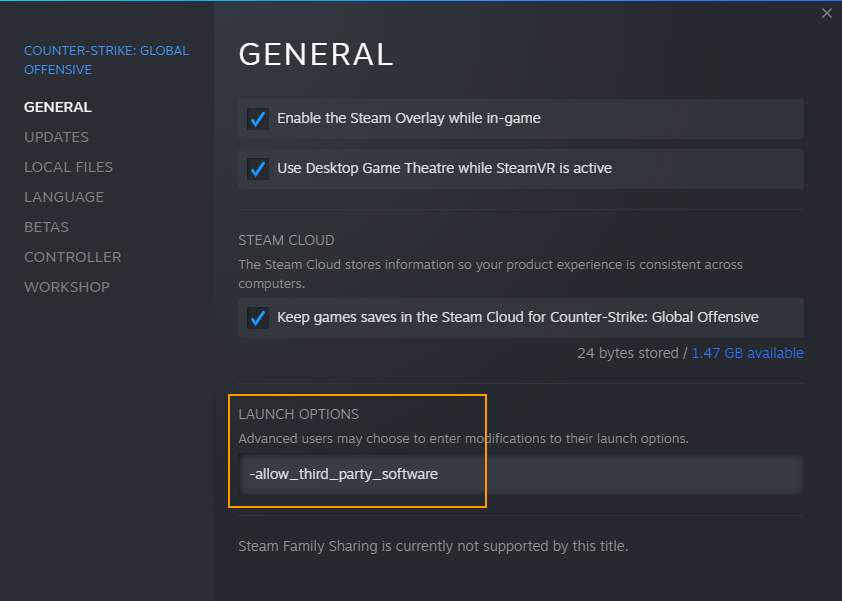Click the Launch Options heading

(299, 414)
